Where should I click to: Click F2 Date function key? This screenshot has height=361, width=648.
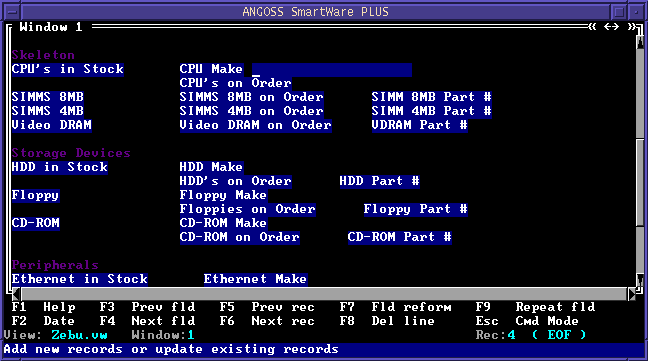(43, 321)
